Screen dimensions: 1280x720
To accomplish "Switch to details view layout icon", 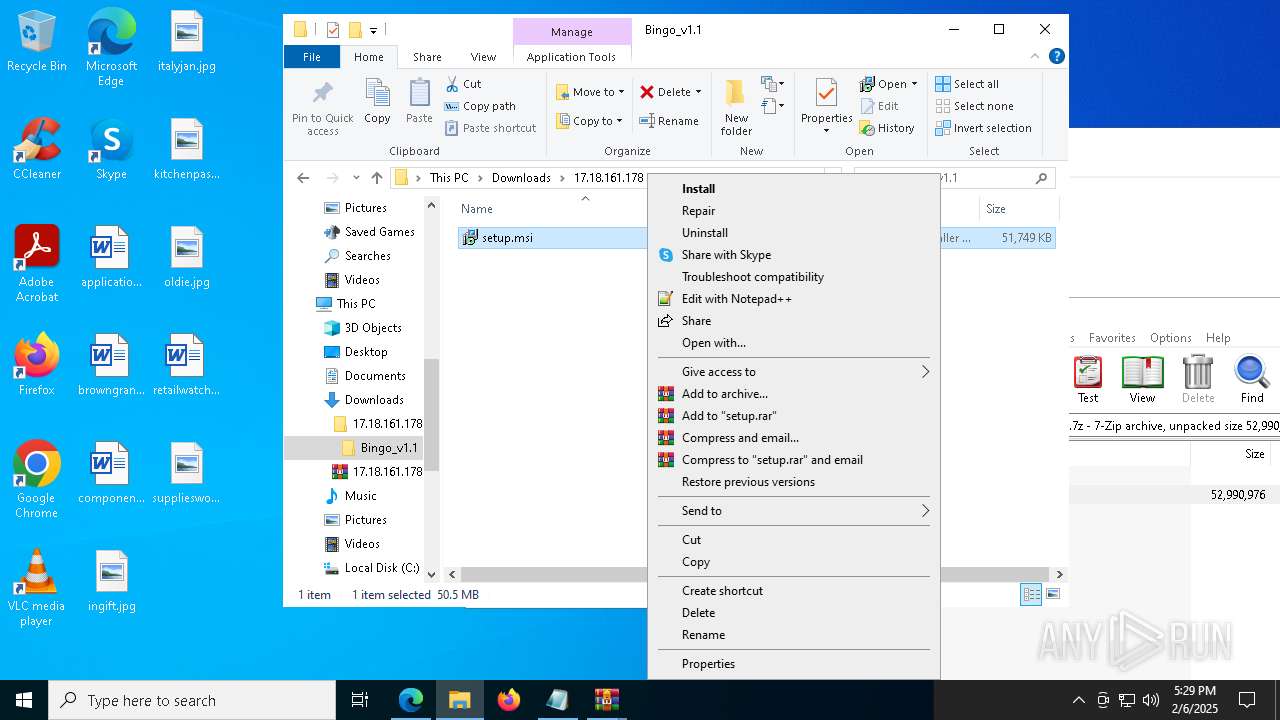I will 1031,594.
